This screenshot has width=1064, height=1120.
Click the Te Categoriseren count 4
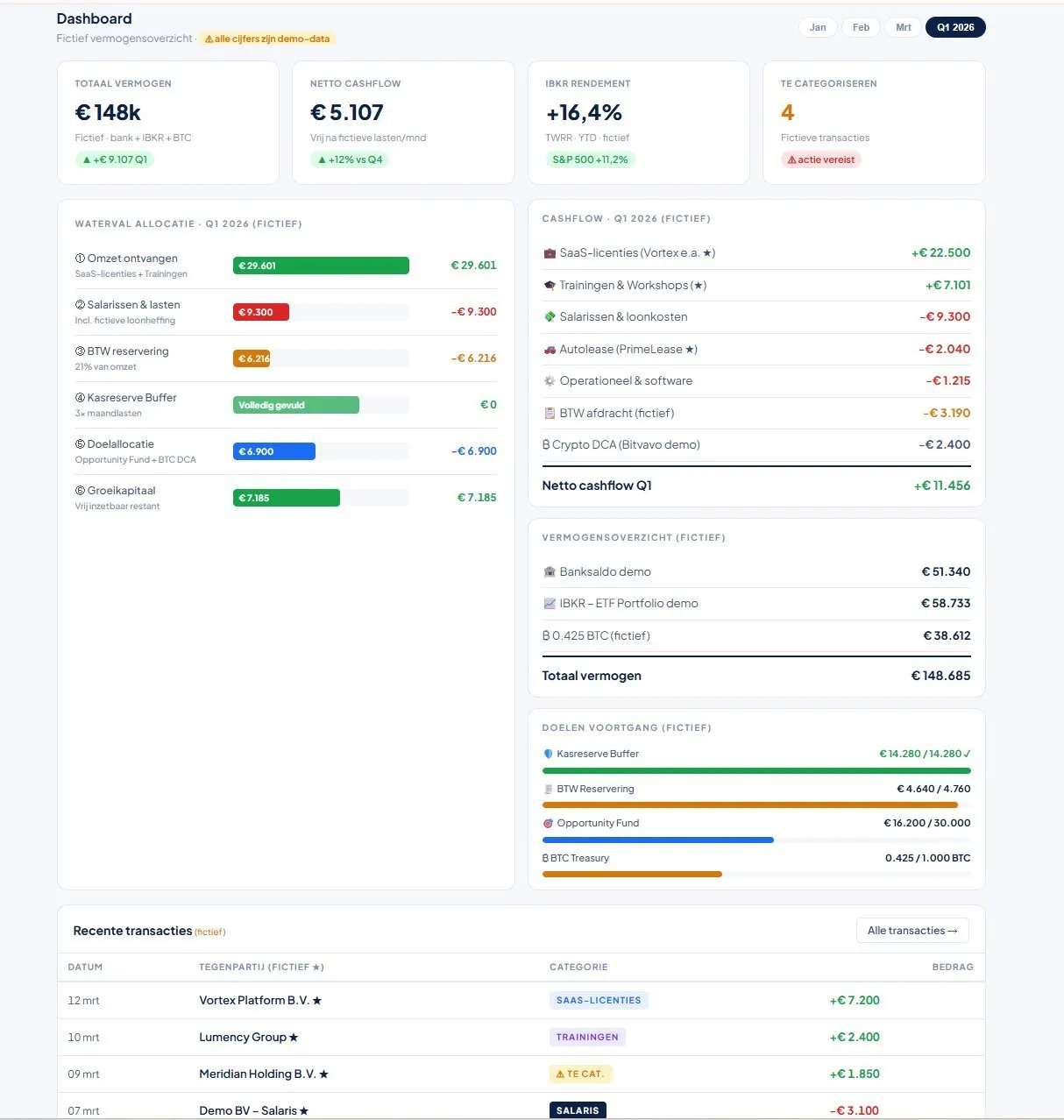(x=788, y=112)
